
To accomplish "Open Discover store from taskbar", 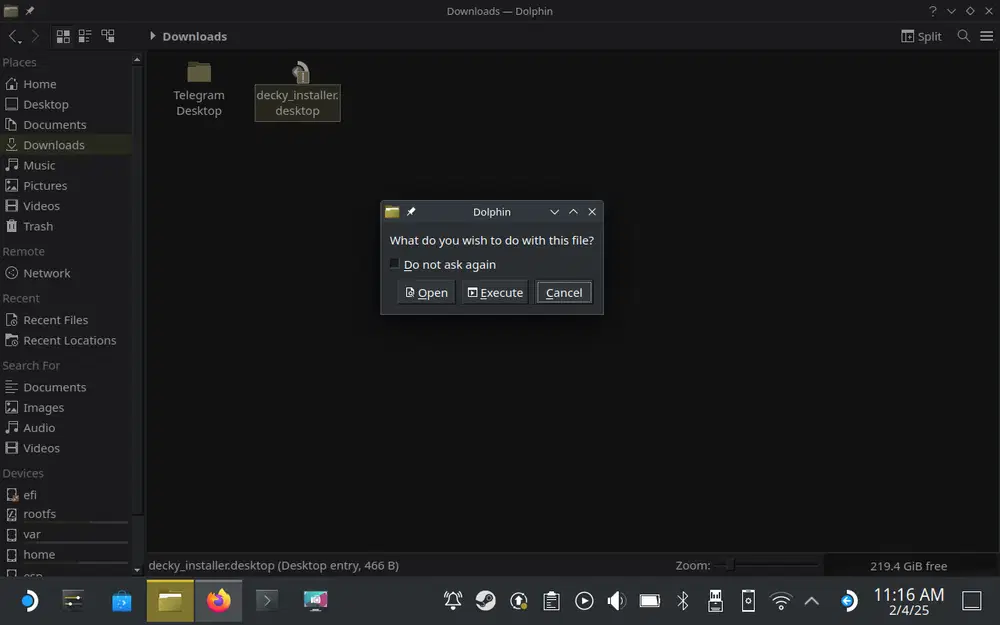I will click(121, 601).
